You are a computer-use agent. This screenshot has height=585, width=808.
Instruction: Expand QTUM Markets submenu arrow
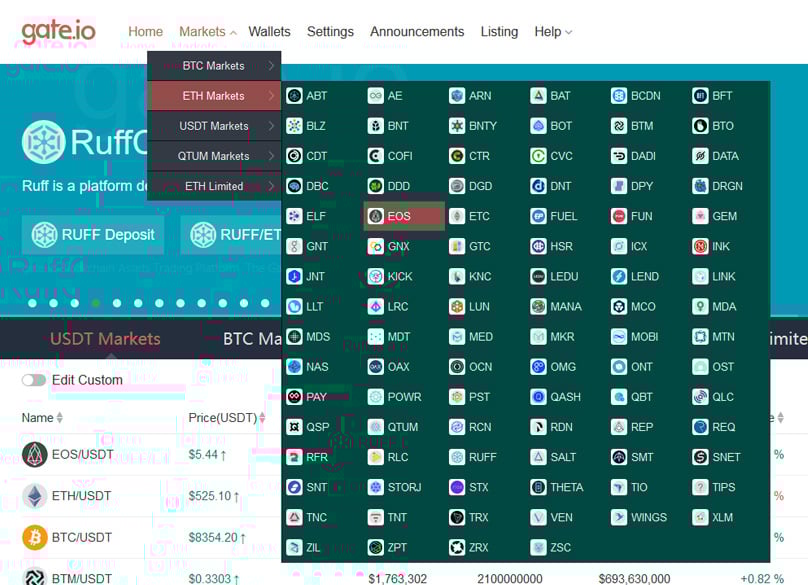coord(271,156)
